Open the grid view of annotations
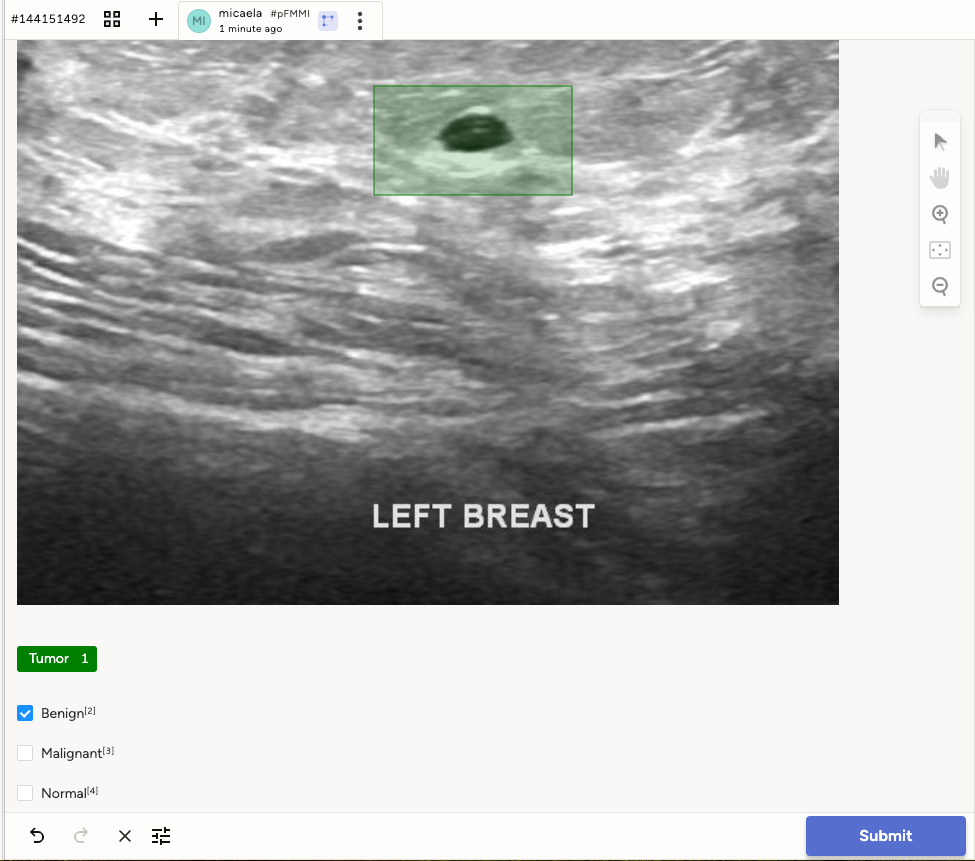Viewport: 975px width, 861px height. coord(112,19)
